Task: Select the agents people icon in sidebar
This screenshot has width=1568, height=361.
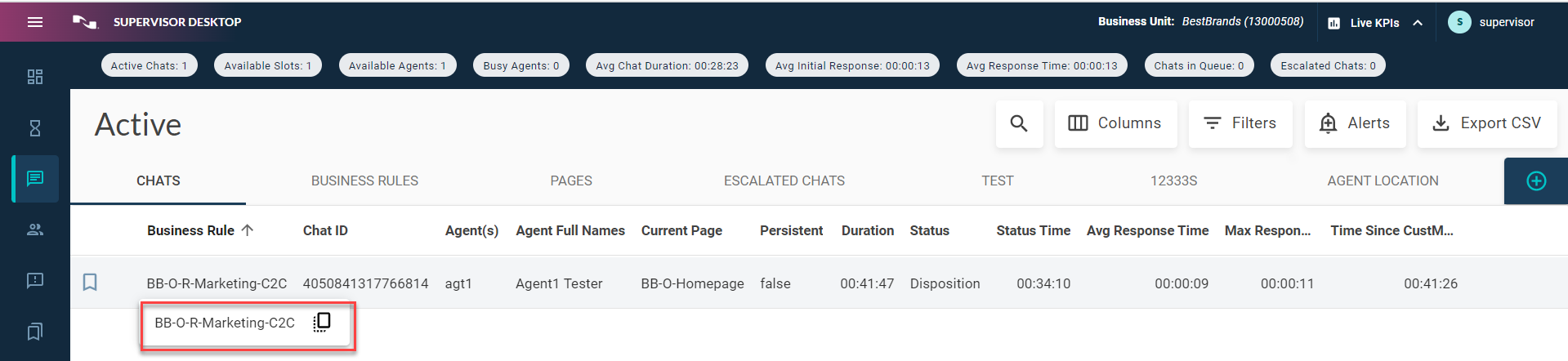Action: [x=35, y=230]
